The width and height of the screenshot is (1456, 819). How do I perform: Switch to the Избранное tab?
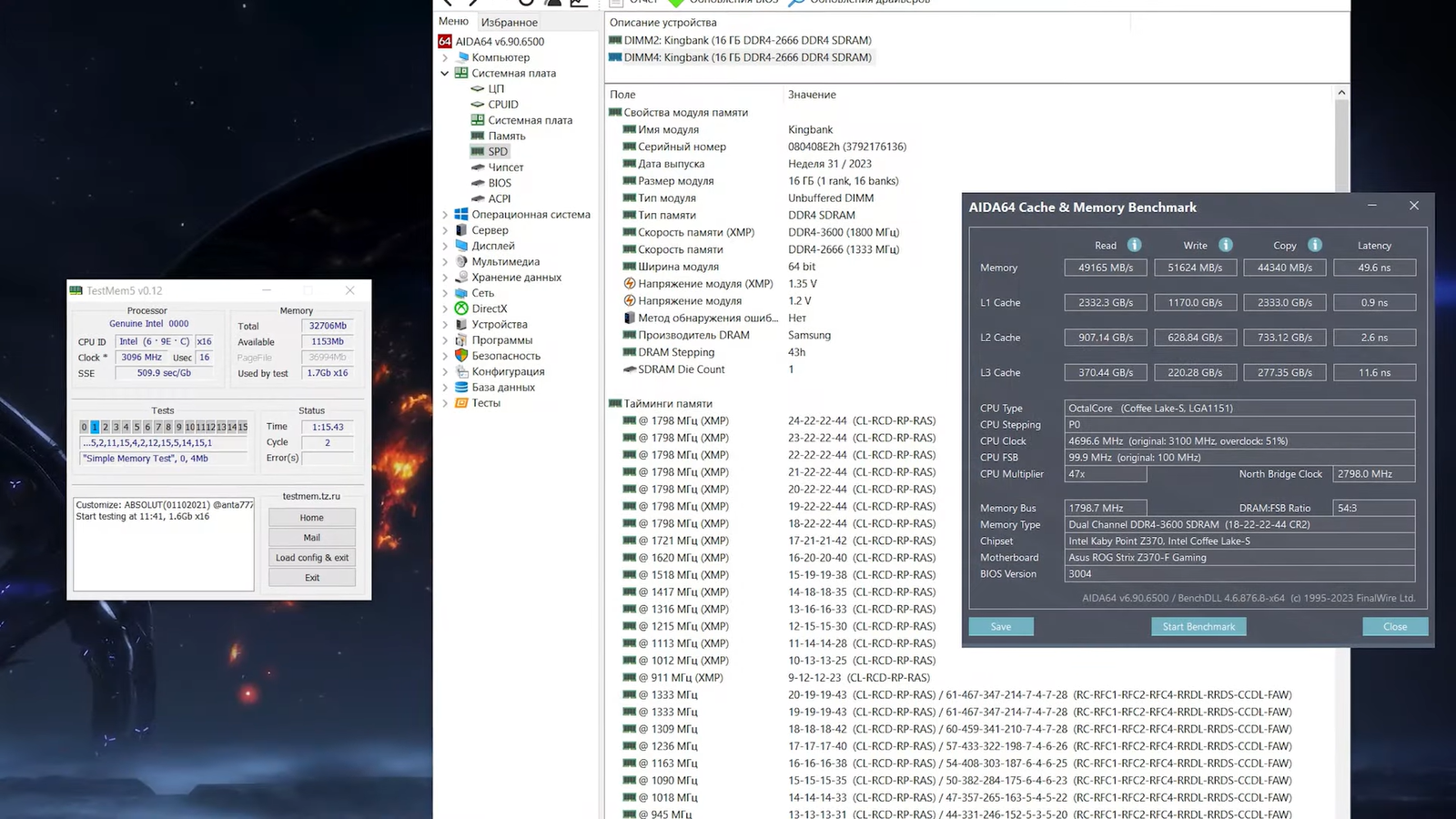[509, 22]
